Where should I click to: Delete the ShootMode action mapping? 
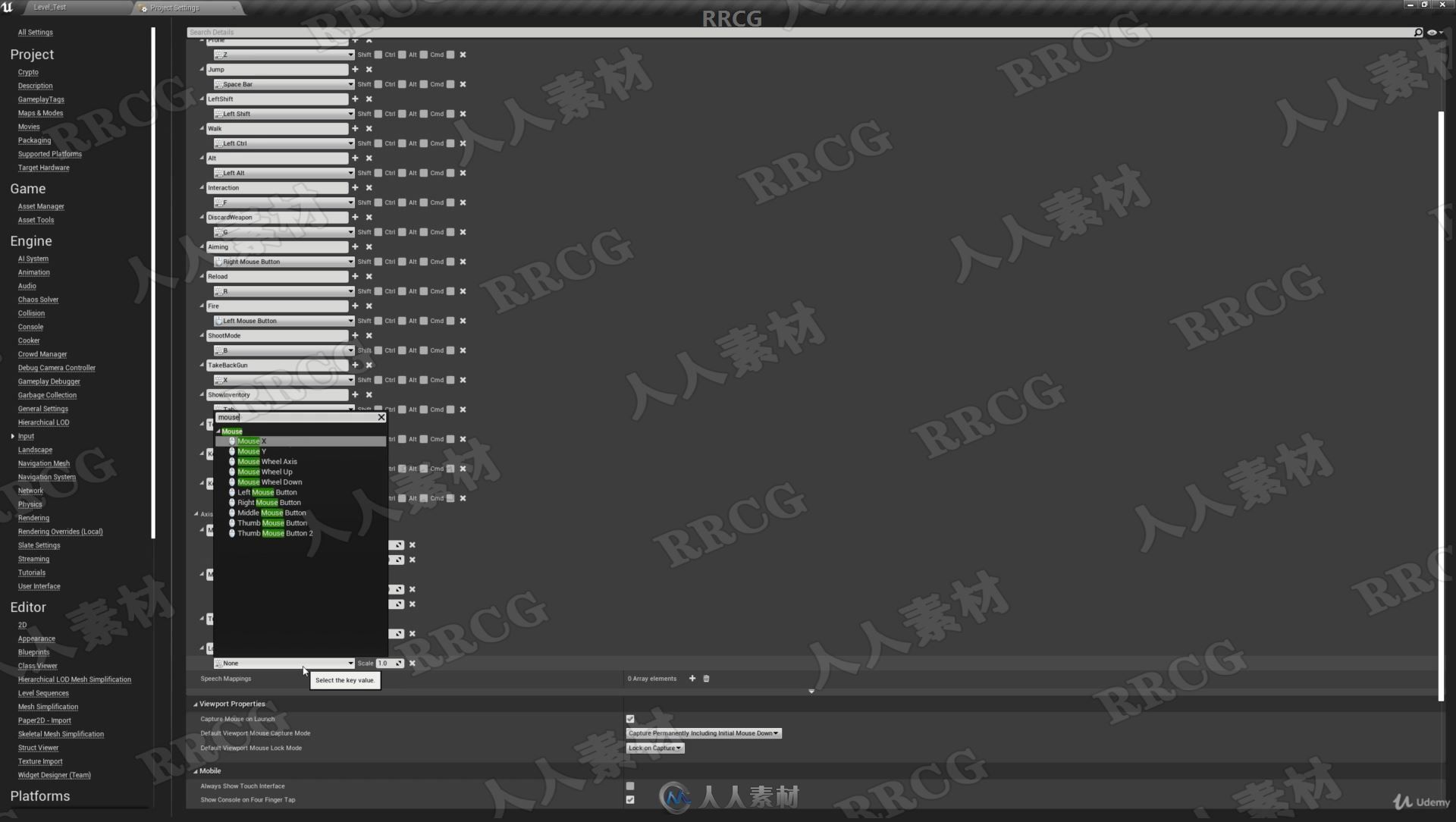point(369,335)
